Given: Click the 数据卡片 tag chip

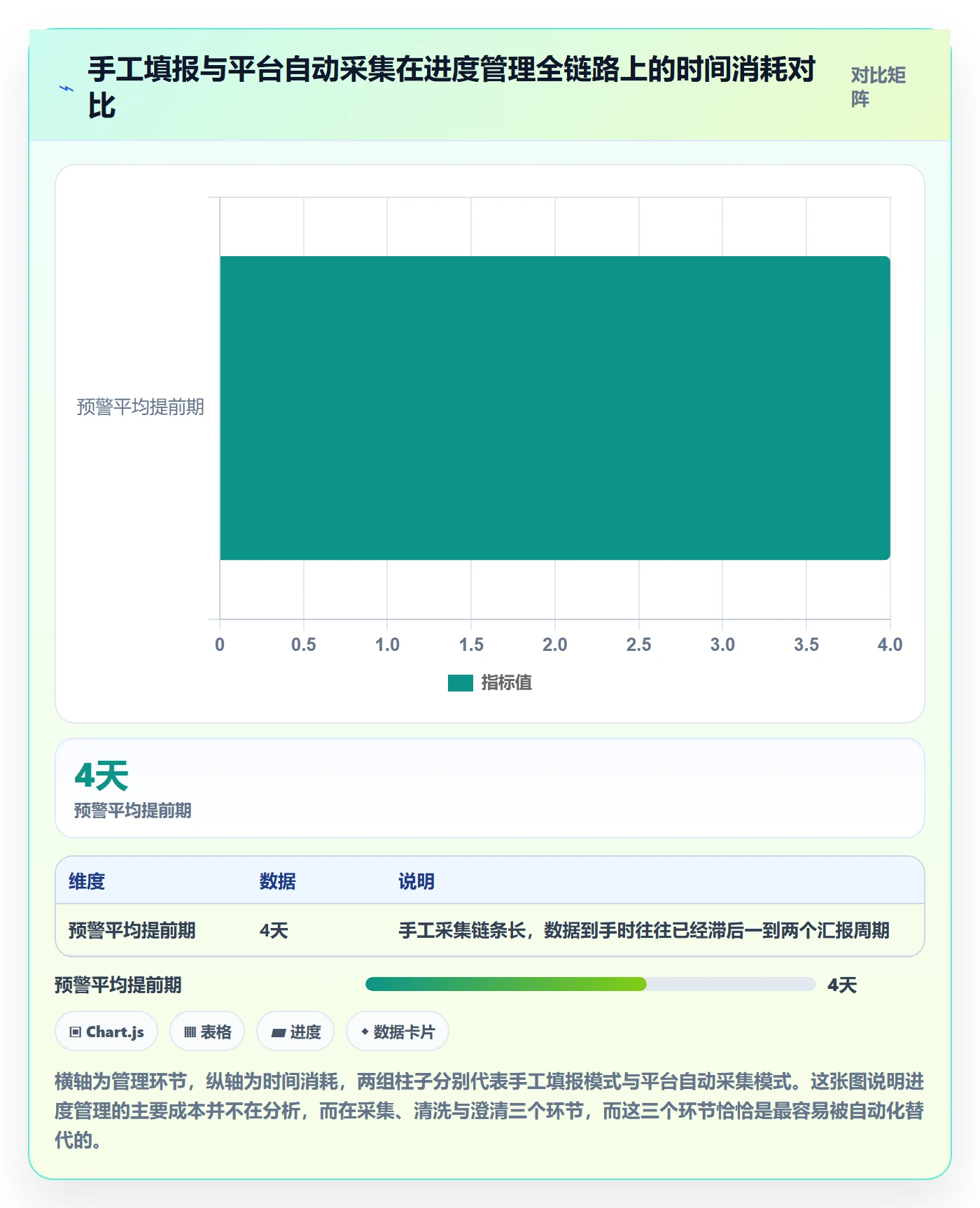Looking at the screenshot, I should (398, 1032).
